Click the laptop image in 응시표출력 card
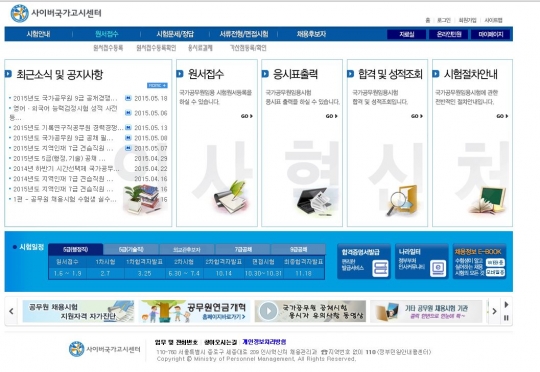Image resolution: width=540 pixels, height=372 pixels. pyautogui.click(x=315, y=202)
